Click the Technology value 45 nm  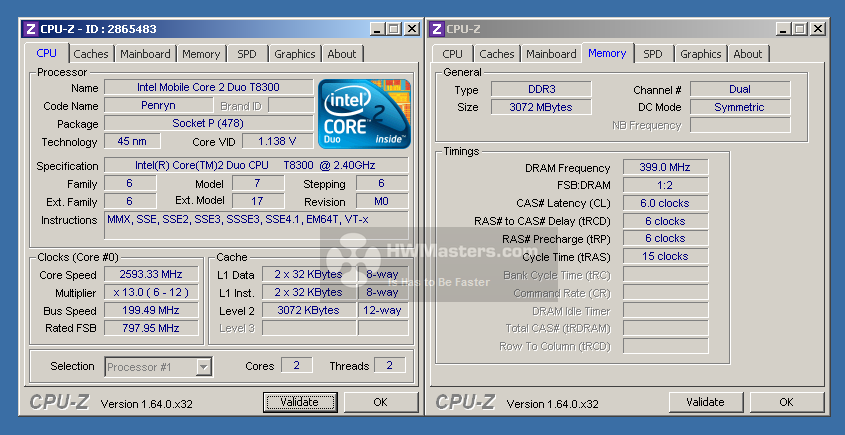tap(132, 141)
